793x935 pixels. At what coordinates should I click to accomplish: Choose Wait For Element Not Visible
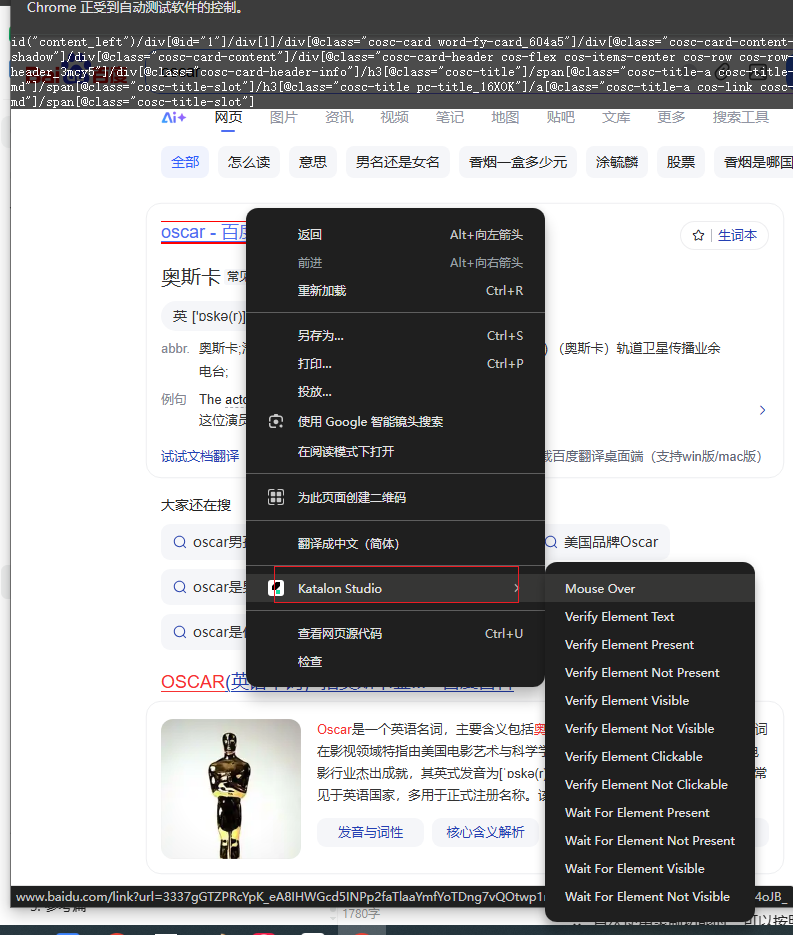pyautogui.click(x=650, y=897)
